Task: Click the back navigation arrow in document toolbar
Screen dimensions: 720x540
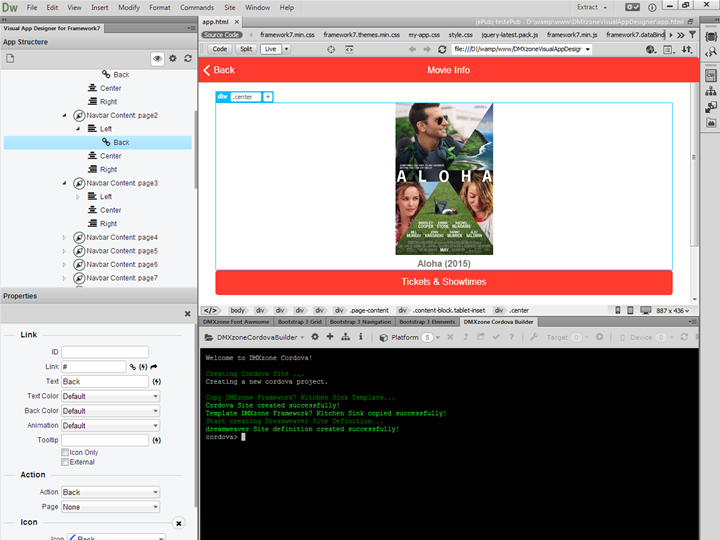Action: [x=412, y=49]
